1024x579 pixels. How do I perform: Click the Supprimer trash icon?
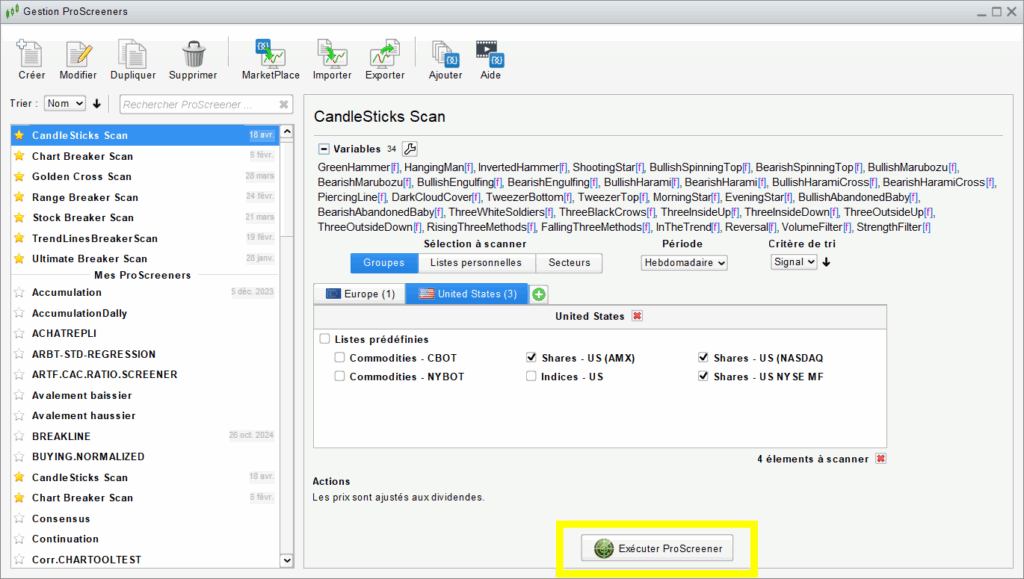pyautogui.click(x=192, y=58)
